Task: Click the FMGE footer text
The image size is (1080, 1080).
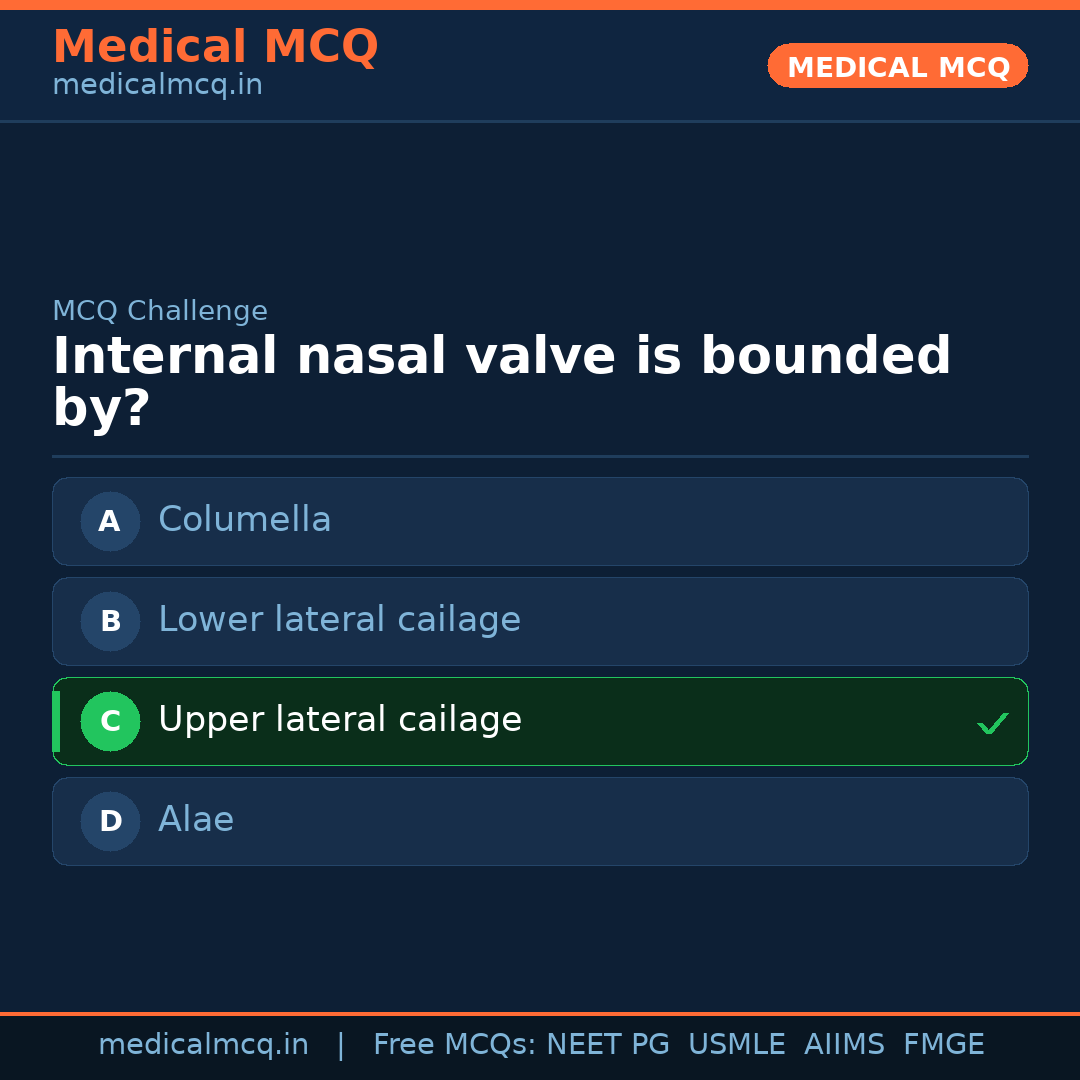Action: 943,1045
